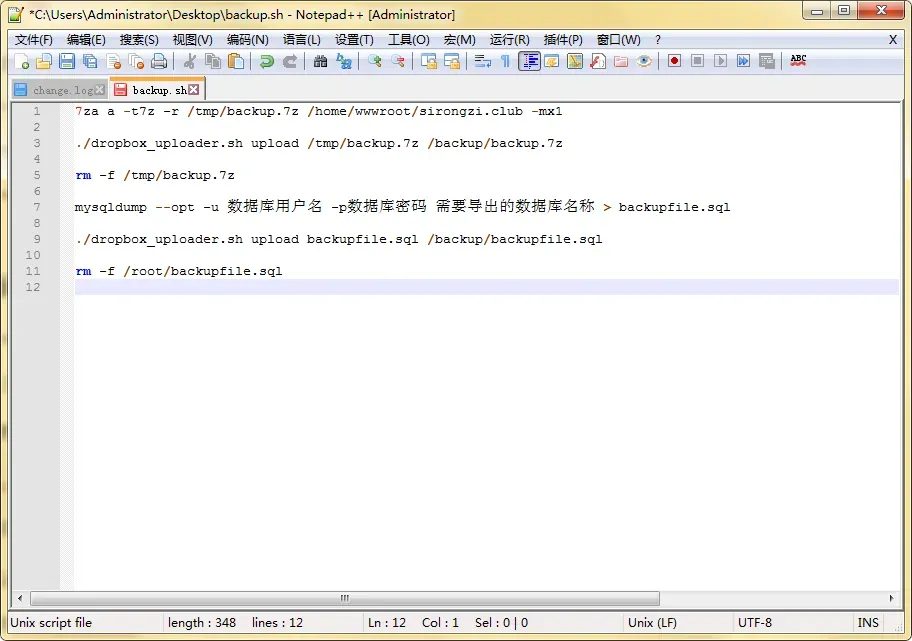Open the 编码(N) menu
The width and height of the screenshot is (912, 641).
point(248,40)
